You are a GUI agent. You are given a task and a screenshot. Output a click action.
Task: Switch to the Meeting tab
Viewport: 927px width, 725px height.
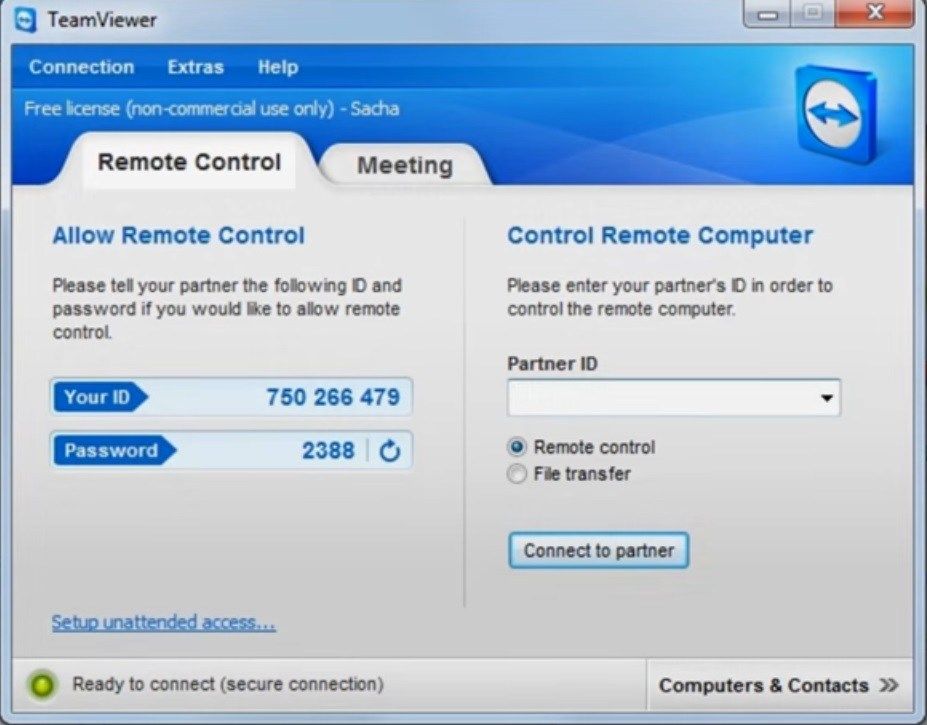(405, 165)
